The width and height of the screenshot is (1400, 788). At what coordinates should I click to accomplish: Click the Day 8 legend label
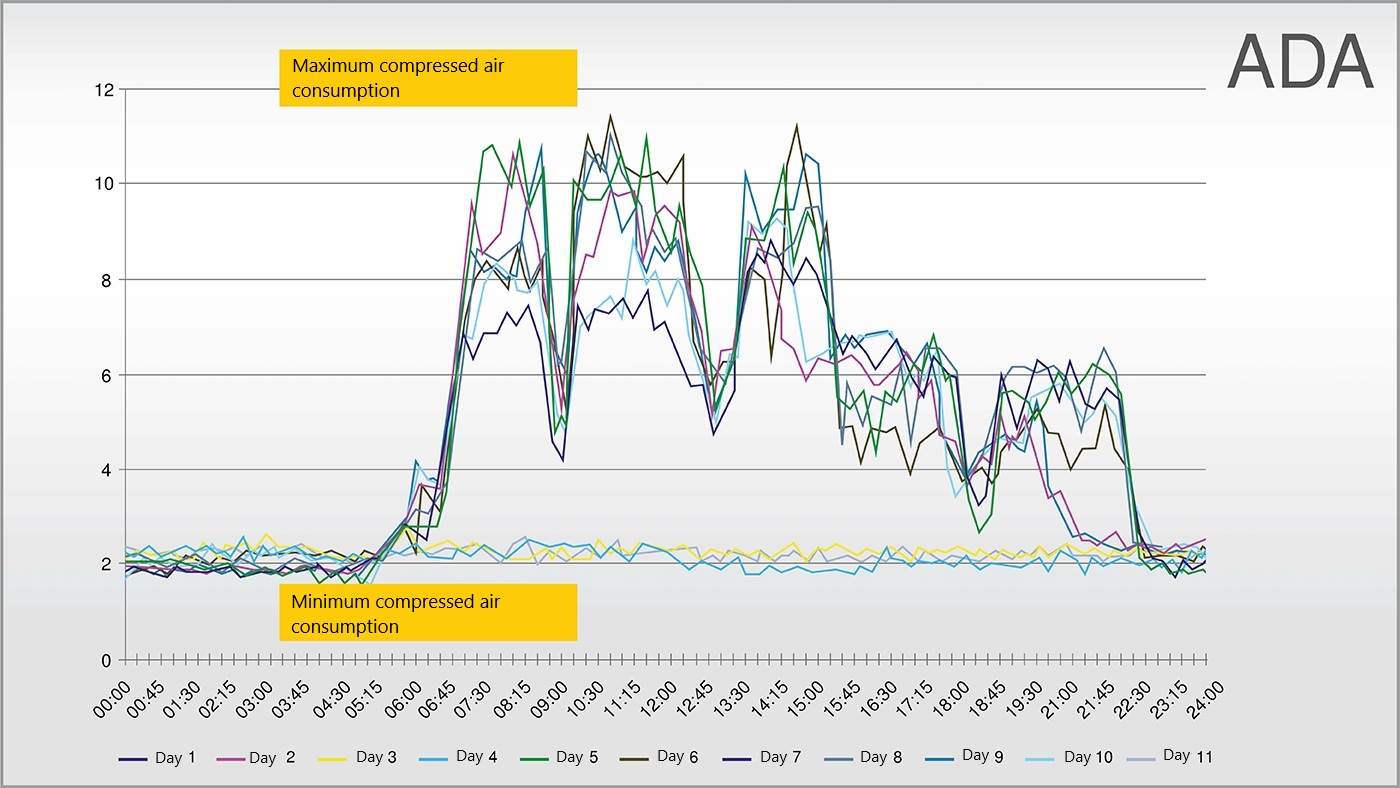(880, 758)
